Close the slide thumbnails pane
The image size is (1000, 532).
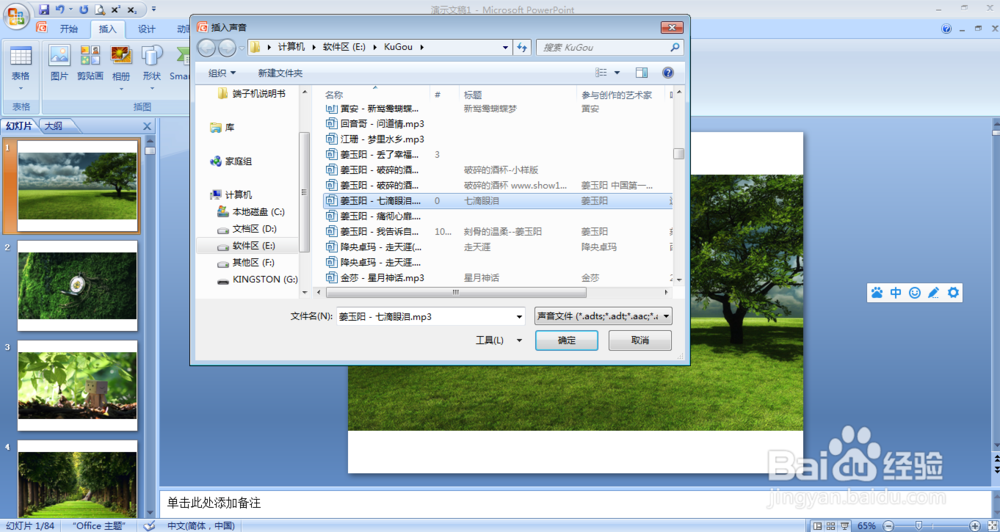(x=147, y=126)
